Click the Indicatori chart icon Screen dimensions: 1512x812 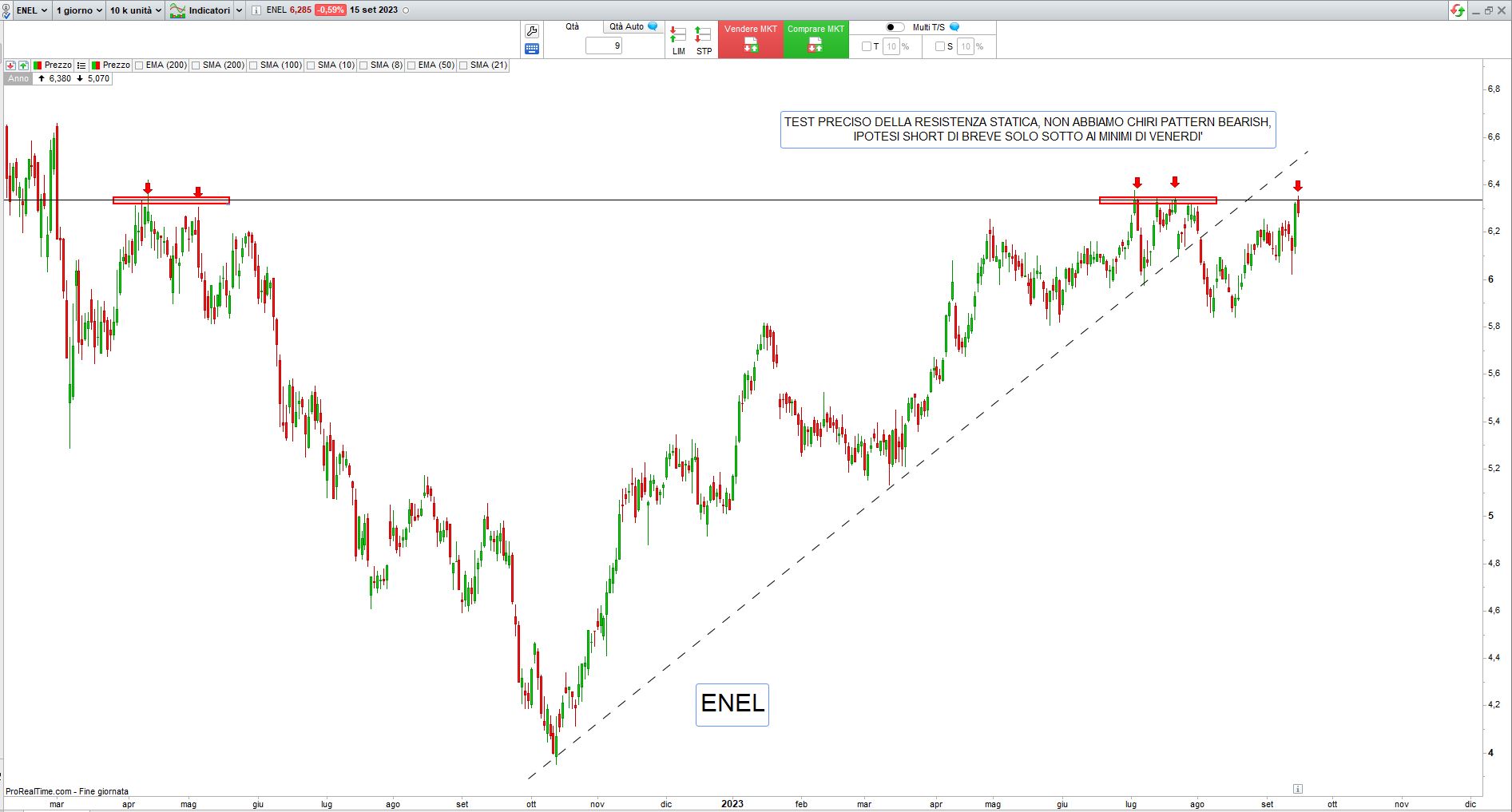coord(177,10)
